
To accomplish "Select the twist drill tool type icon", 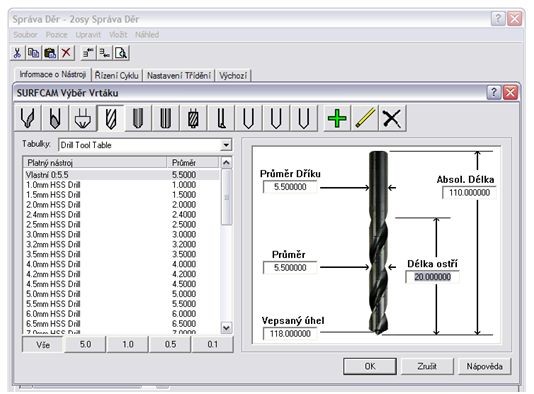I will tap(110, 119).
